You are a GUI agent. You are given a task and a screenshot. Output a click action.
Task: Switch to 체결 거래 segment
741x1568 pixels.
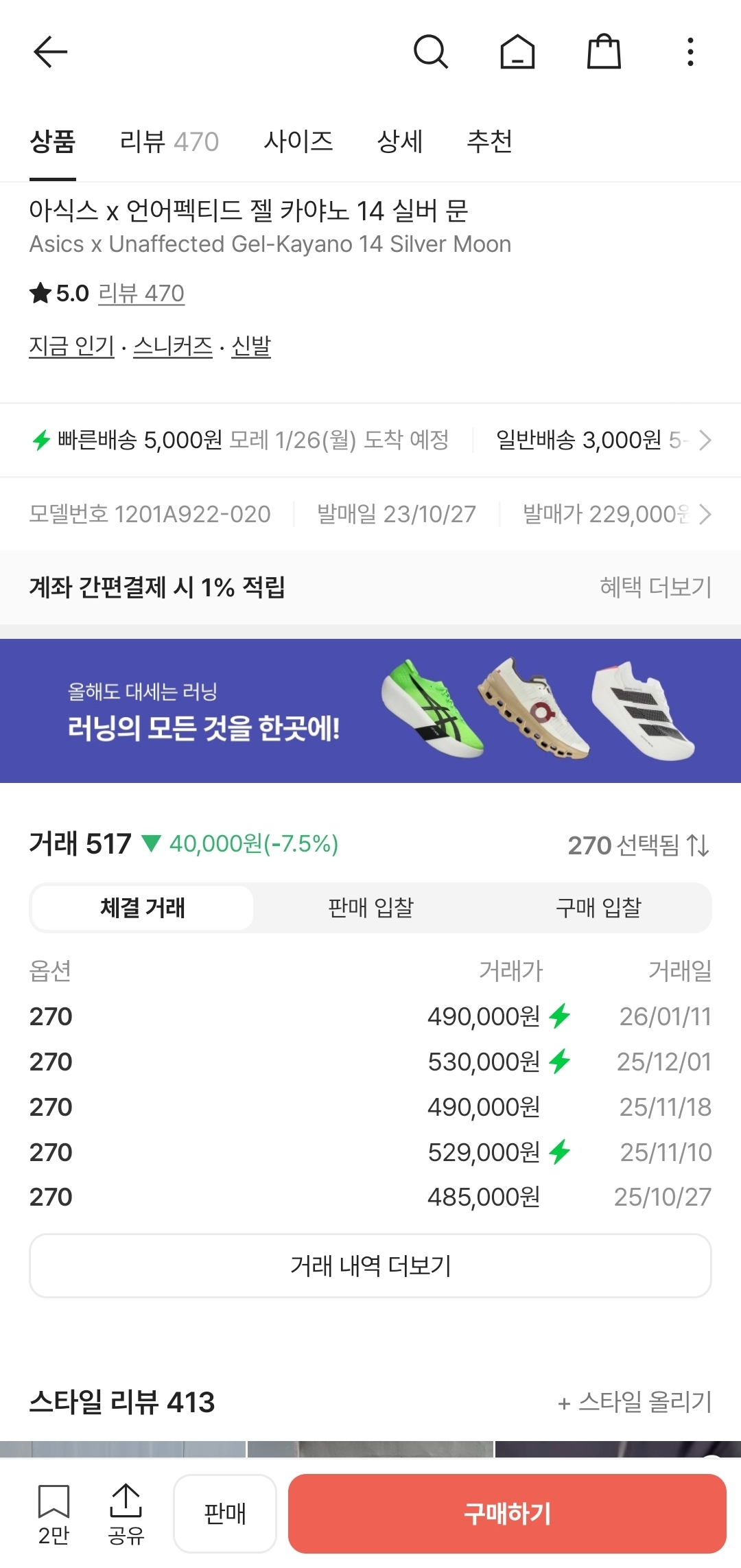coord(143,908)
